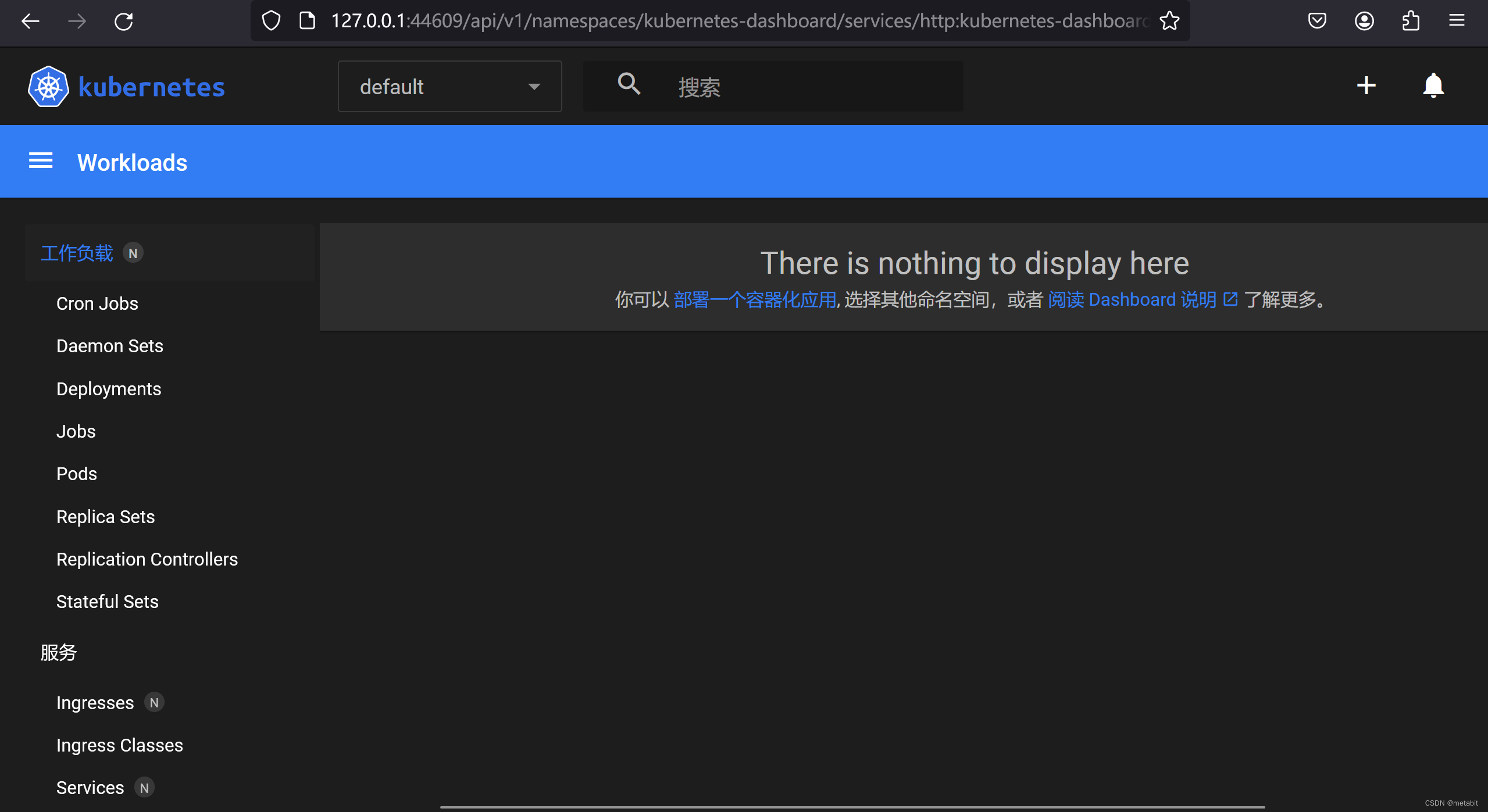The height and width of the screenshot is (812, 1488).
Task: Click the N badge beside Services
Action: point(144,788)
